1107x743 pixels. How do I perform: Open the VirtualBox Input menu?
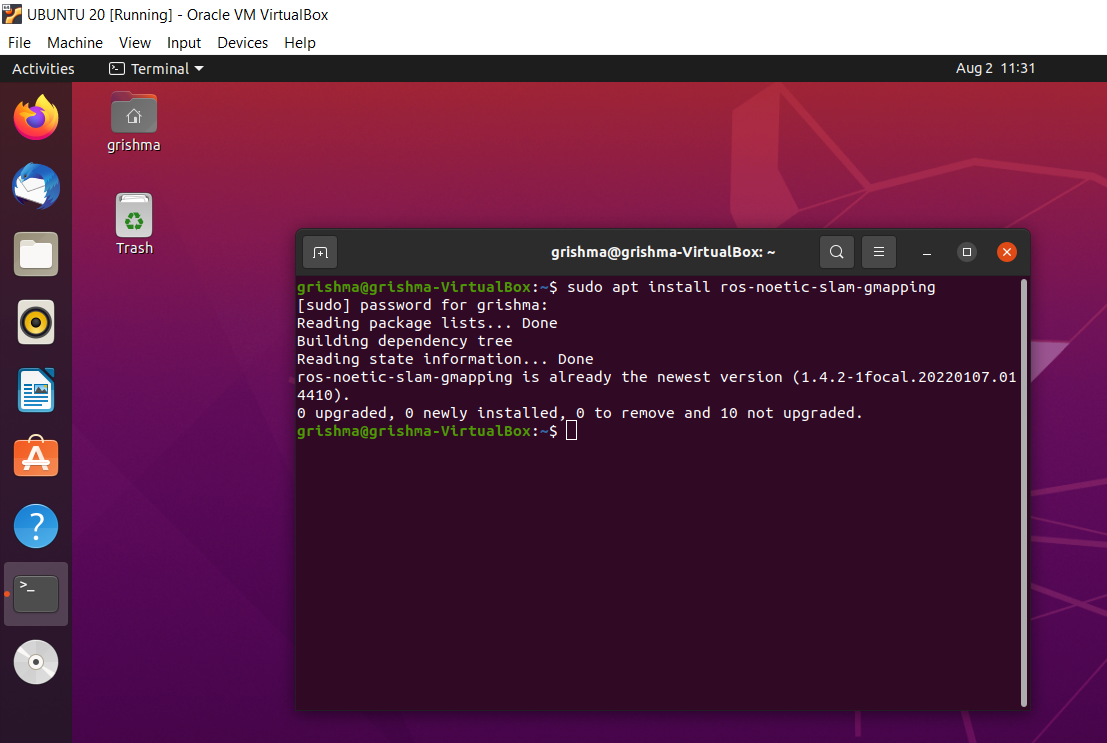point(184,42)
